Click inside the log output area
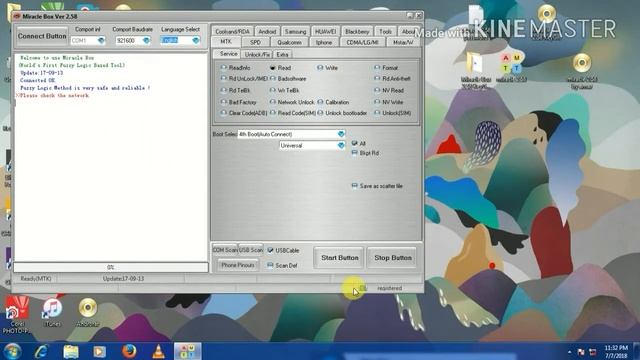 click(111, 157)
